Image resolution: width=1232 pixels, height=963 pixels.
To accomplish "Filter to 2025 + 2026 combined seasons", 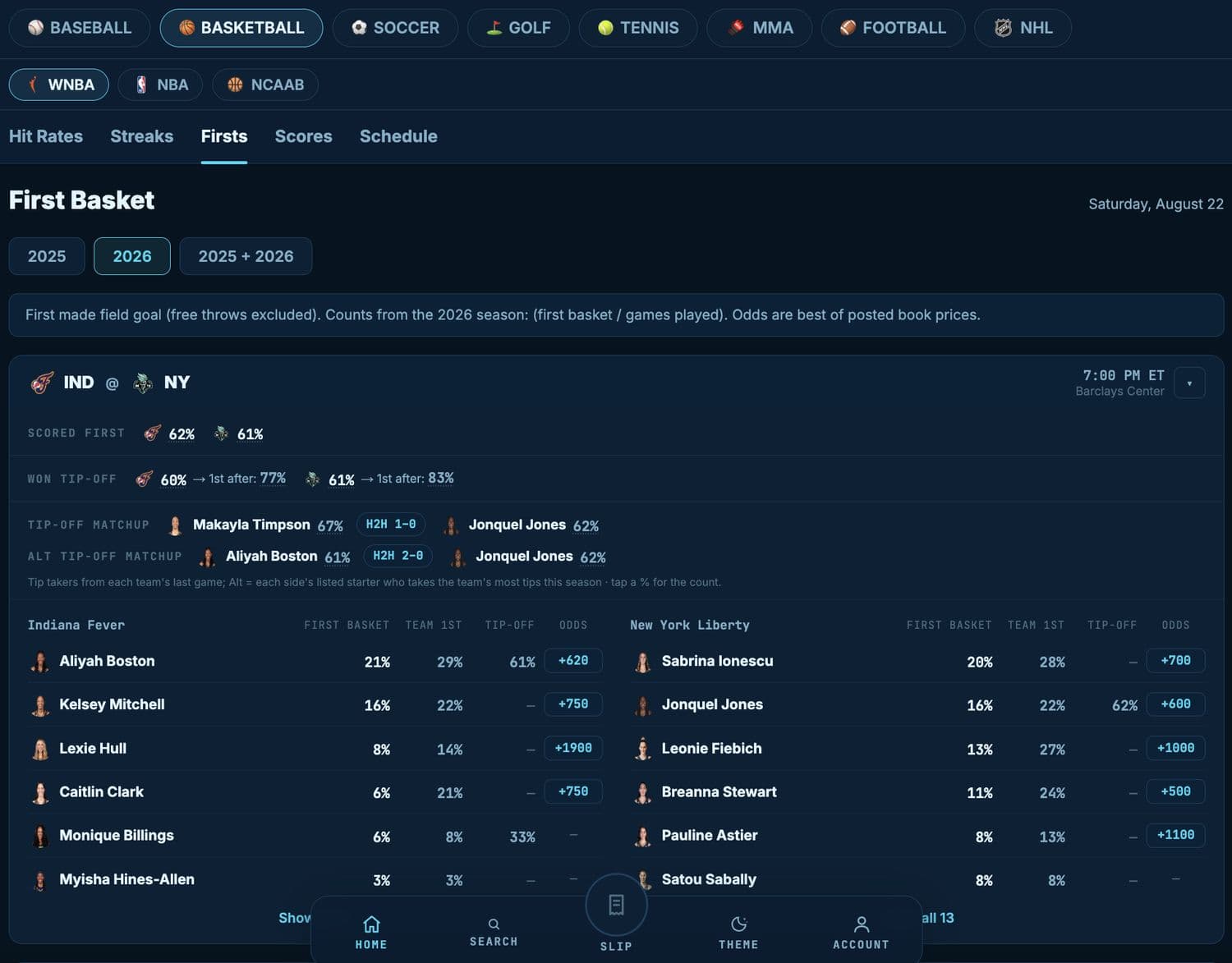I will [246, 256].
